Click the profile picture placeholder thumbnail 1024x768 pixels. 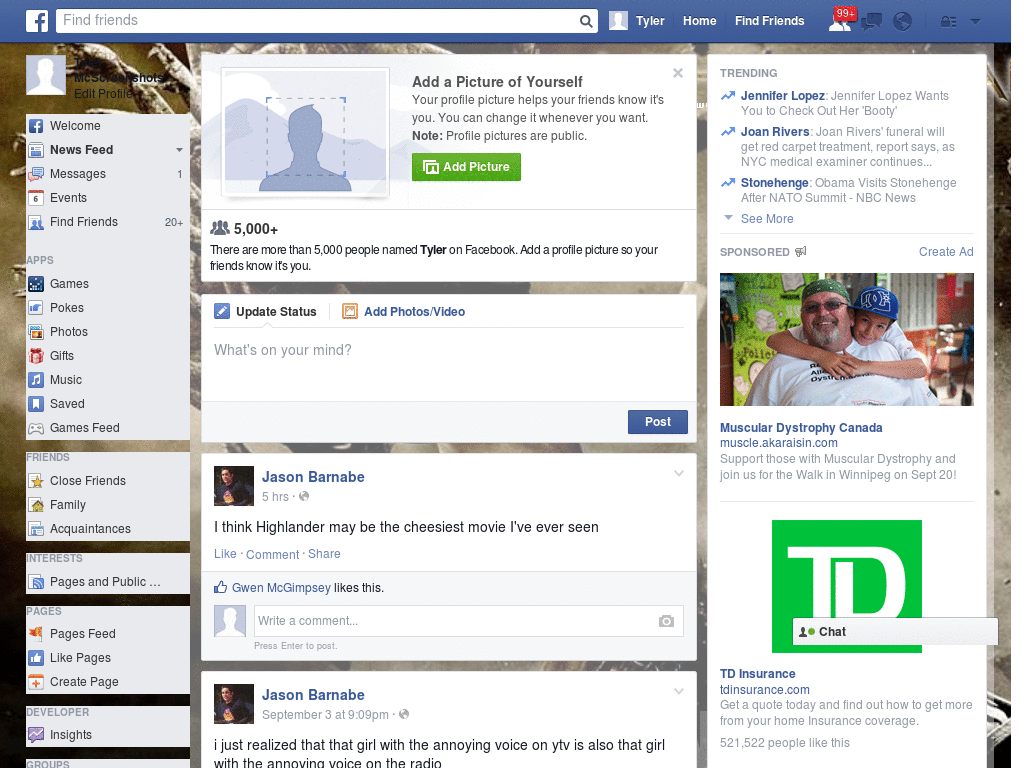pyautogui.click(x=46, y=75)
